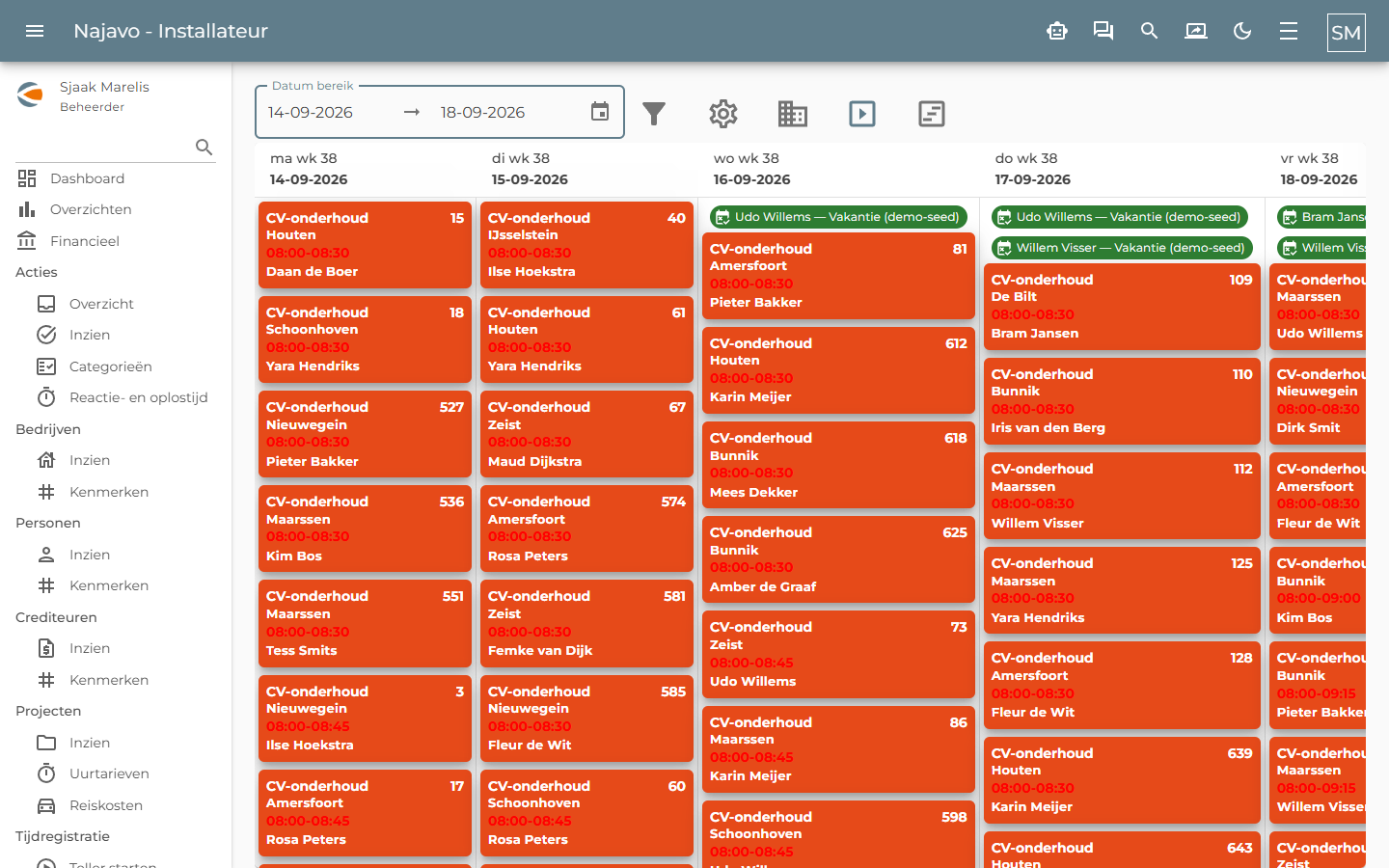Click the notes sticky icon in toolbar

932,114
